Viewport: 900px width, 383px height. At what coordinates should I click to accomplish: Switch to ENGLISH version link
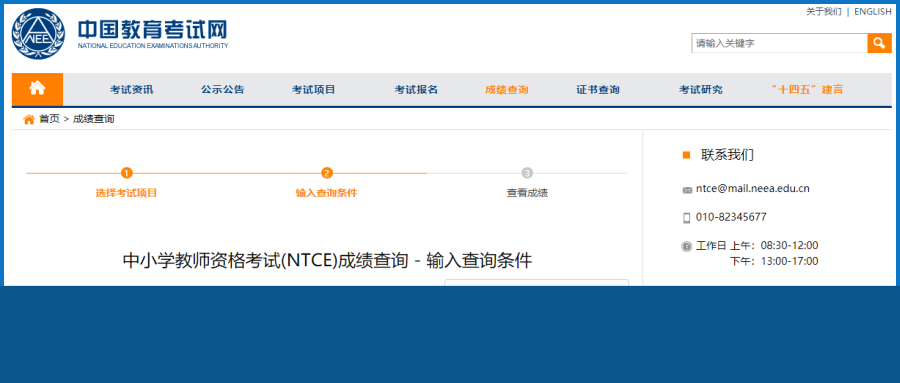873,11
